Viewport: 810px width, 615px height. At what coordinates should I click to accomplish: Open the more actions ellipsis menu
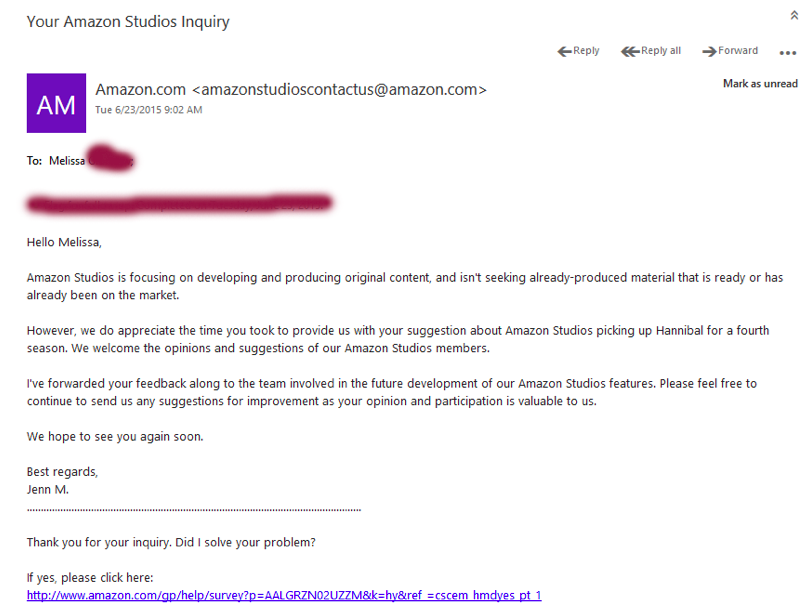point(787,54)
